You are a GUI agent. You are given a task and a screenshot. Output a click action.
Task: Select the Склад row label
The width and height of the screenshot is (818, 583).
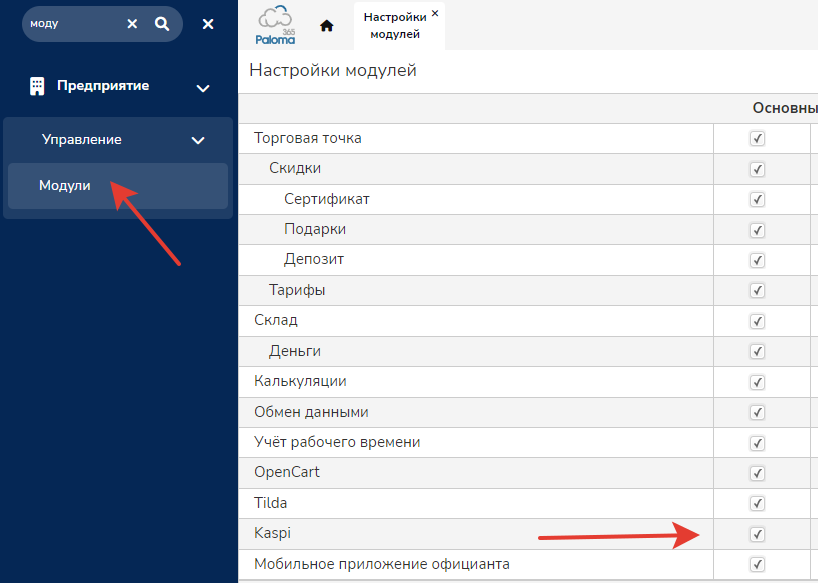coord(276,321)
